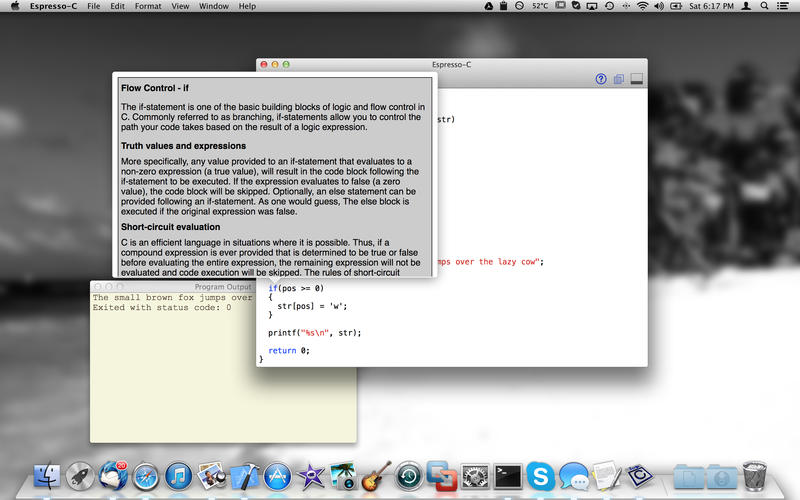Open the View menu

[x=180, y=6]
